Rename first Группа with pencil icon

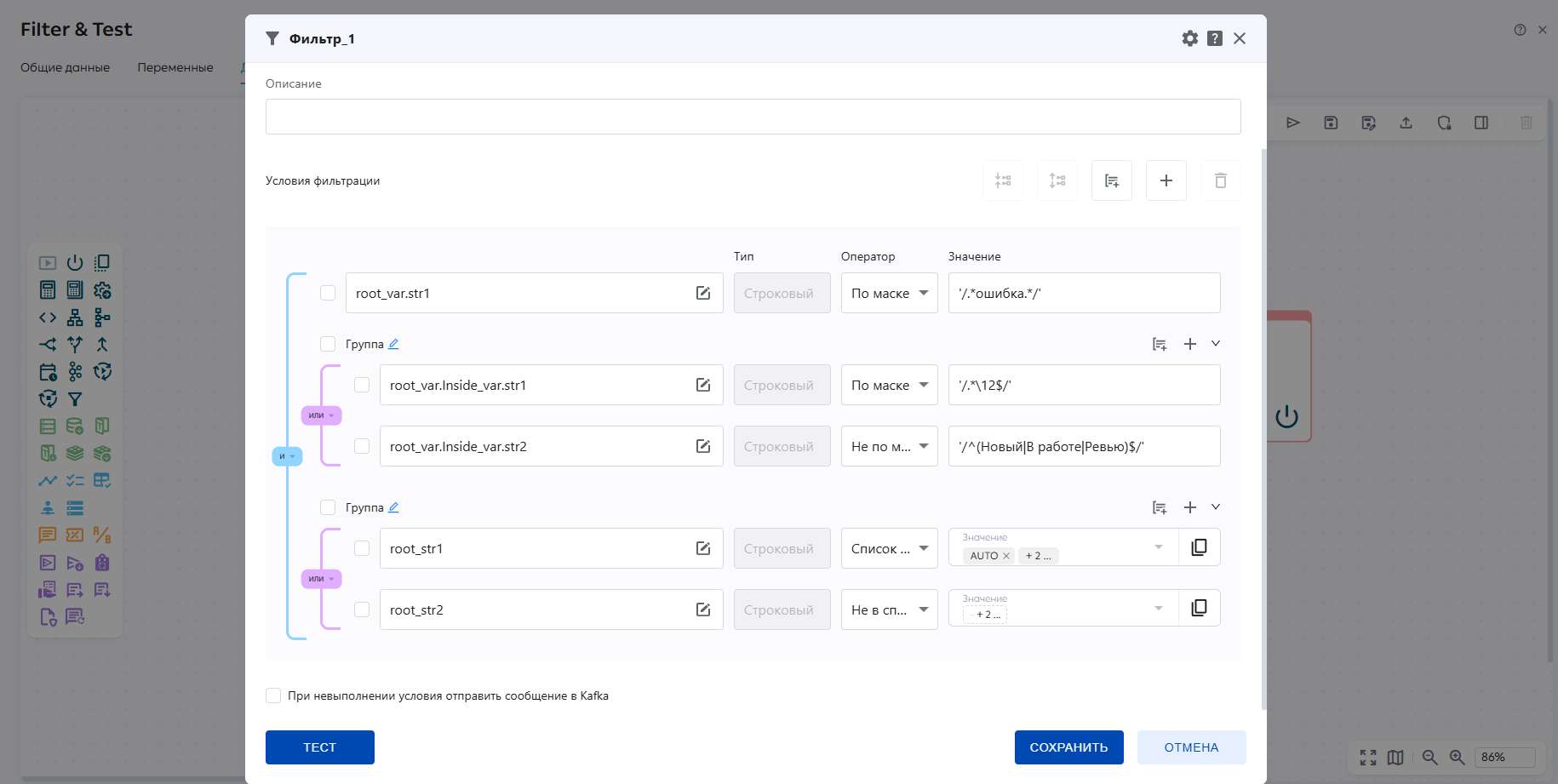click(x=393, y=344)
